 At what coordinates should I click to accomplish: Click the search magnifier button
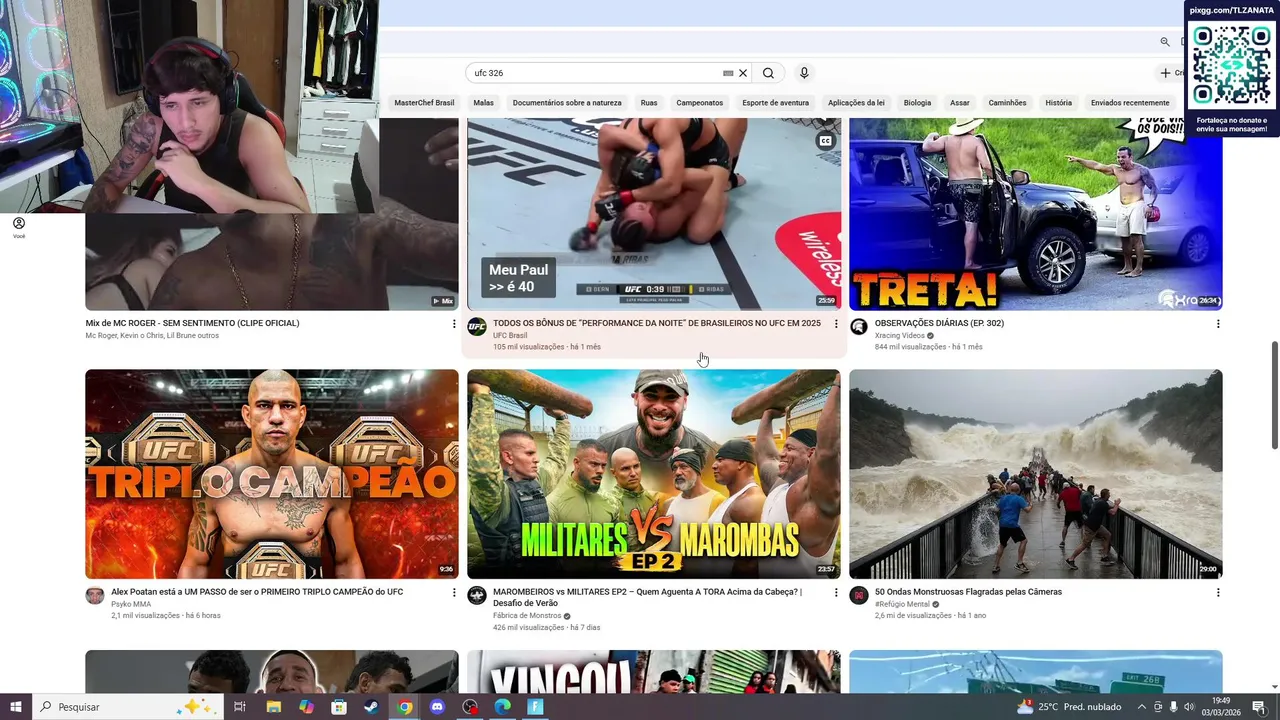coord(768,73)
